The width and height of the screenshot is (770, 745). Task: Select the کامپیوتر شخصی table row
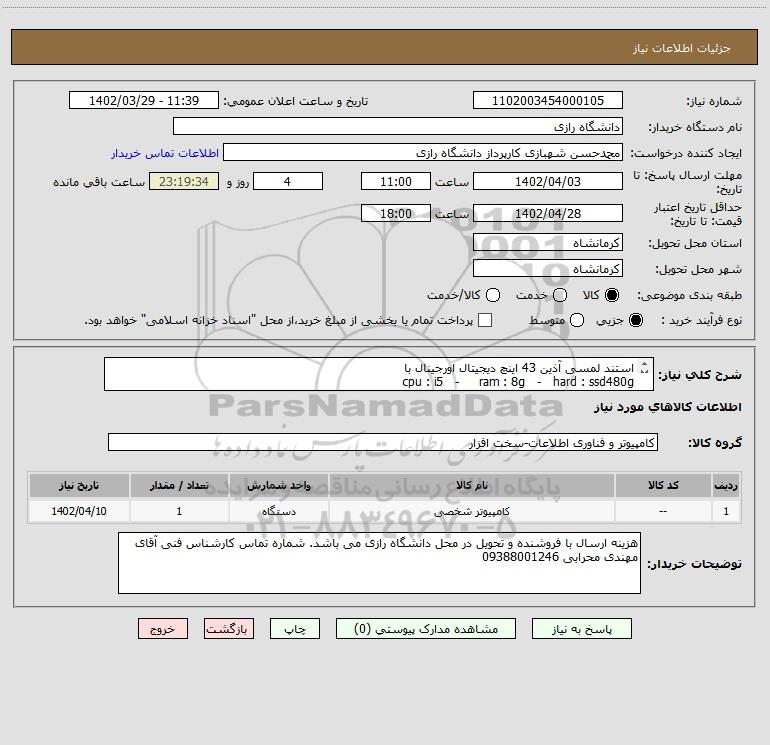pyautogui.click(x=385, y=511)
